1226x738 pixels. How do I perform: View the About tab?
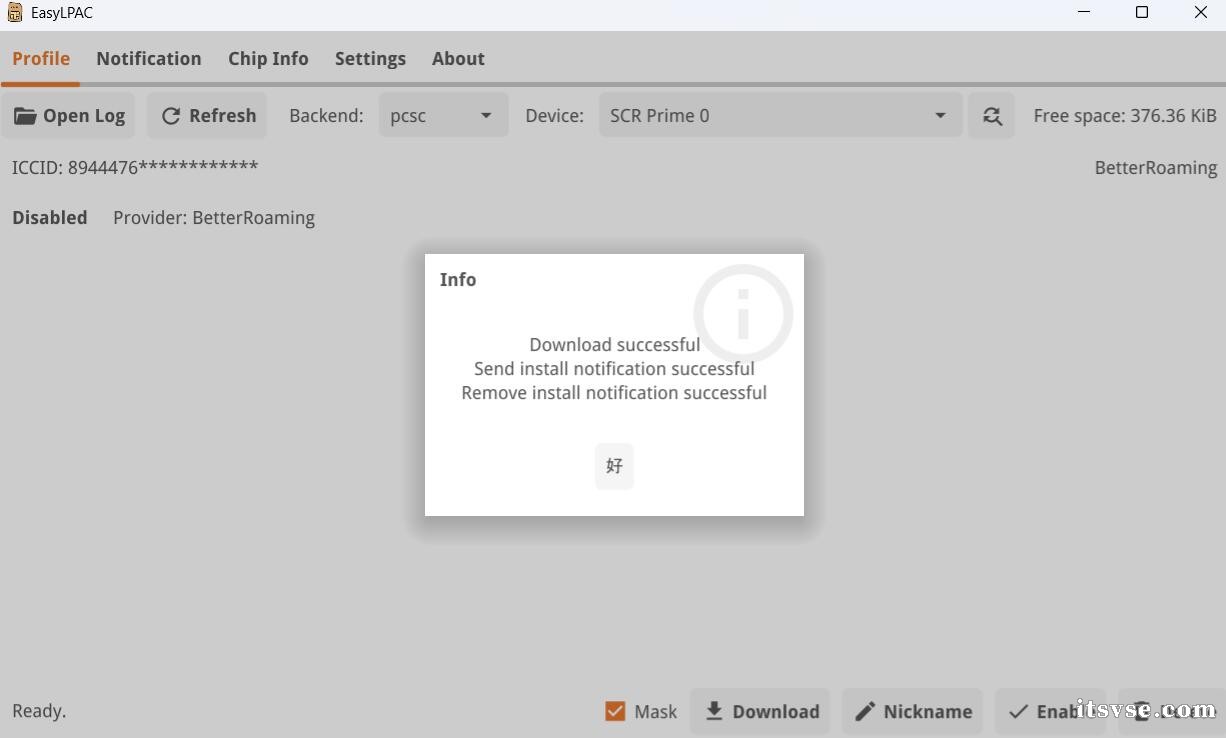tap(458, 59)
